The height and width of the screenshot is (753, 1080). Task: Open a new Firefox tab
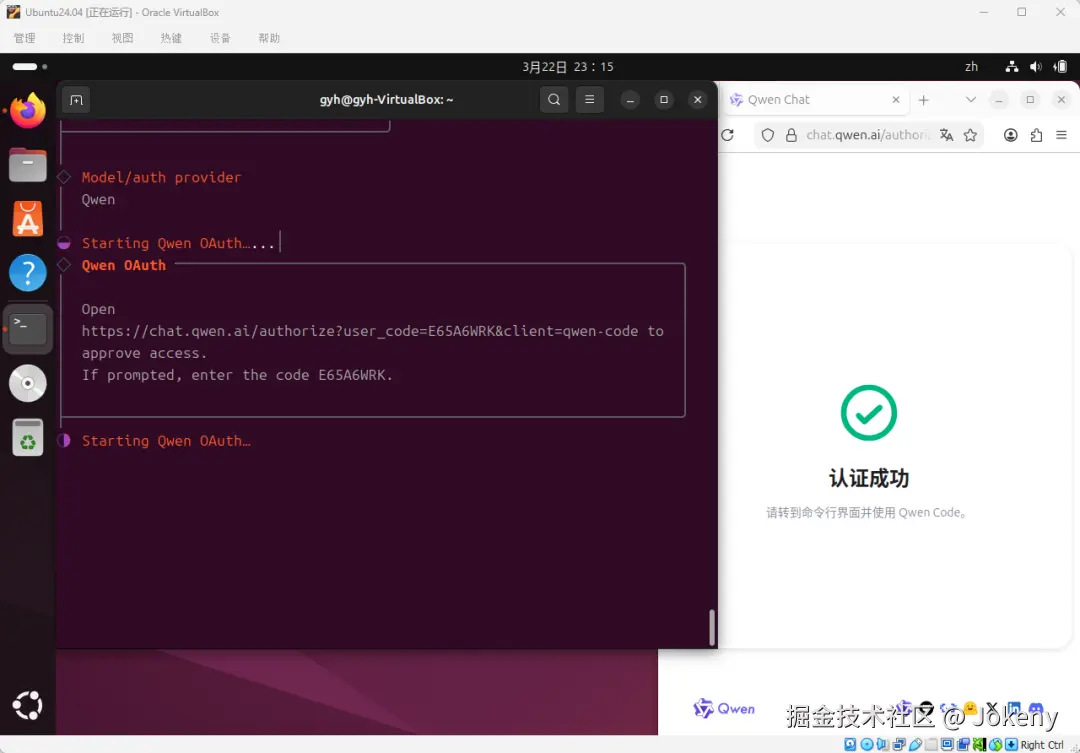924,100
